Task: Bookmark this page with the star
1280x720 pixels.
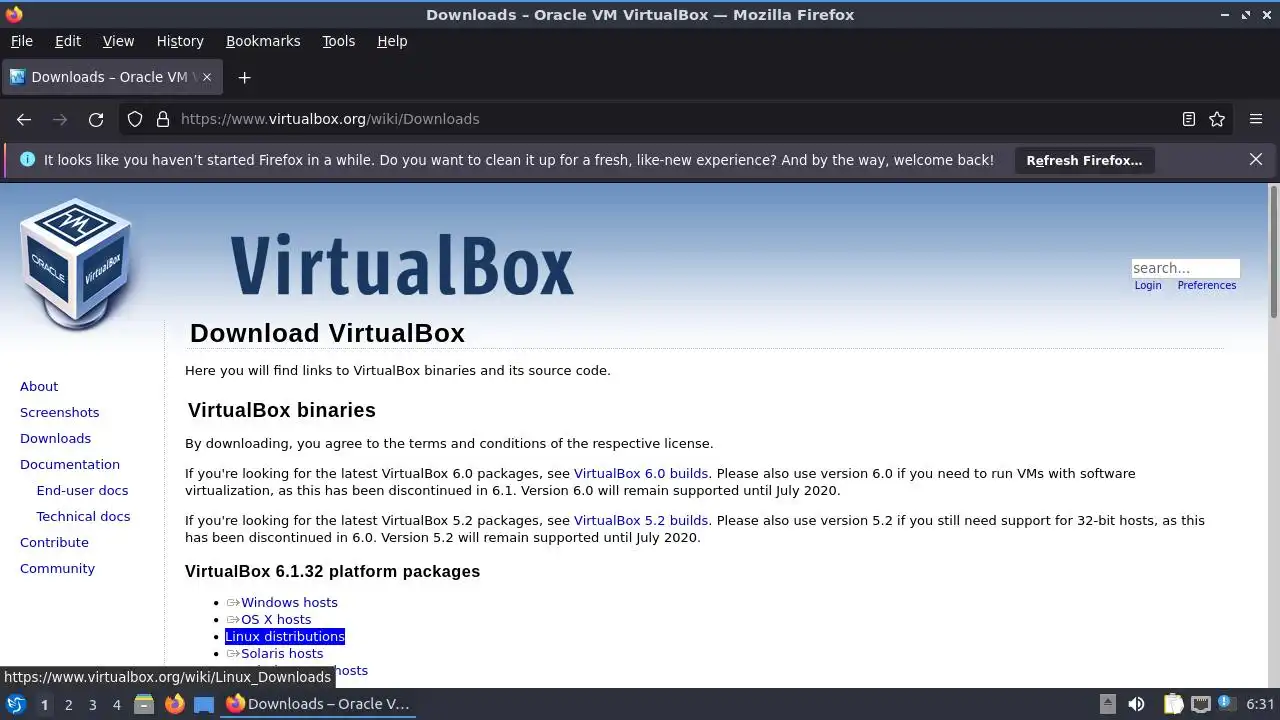Action: (x=1217, y=119)
